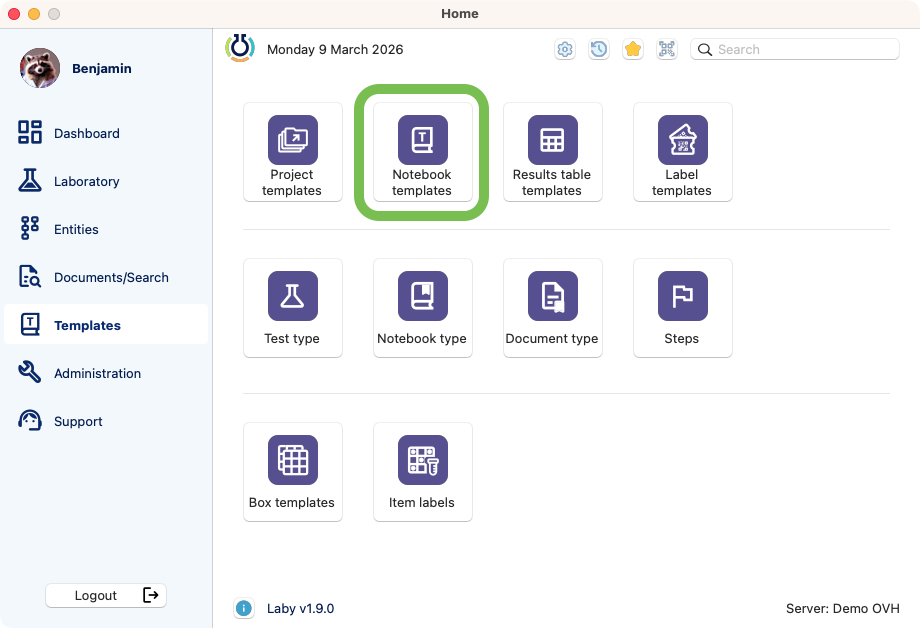Open Notebook templates tile
This screenshot has height=628, width=920.
coord(422,152)
